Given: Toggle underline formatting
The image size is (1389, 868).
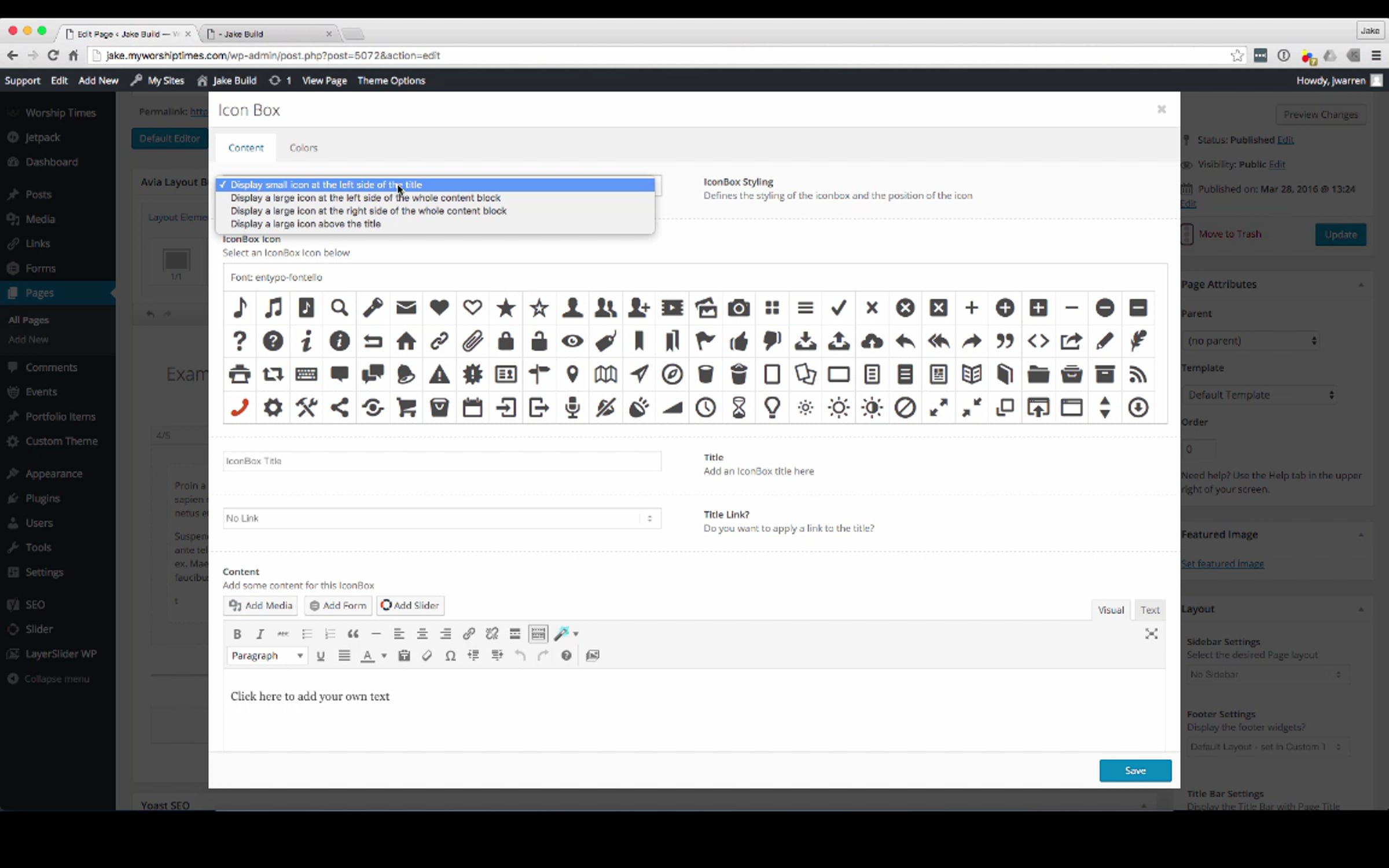Looking at the screenshot, I should (321, 656).
